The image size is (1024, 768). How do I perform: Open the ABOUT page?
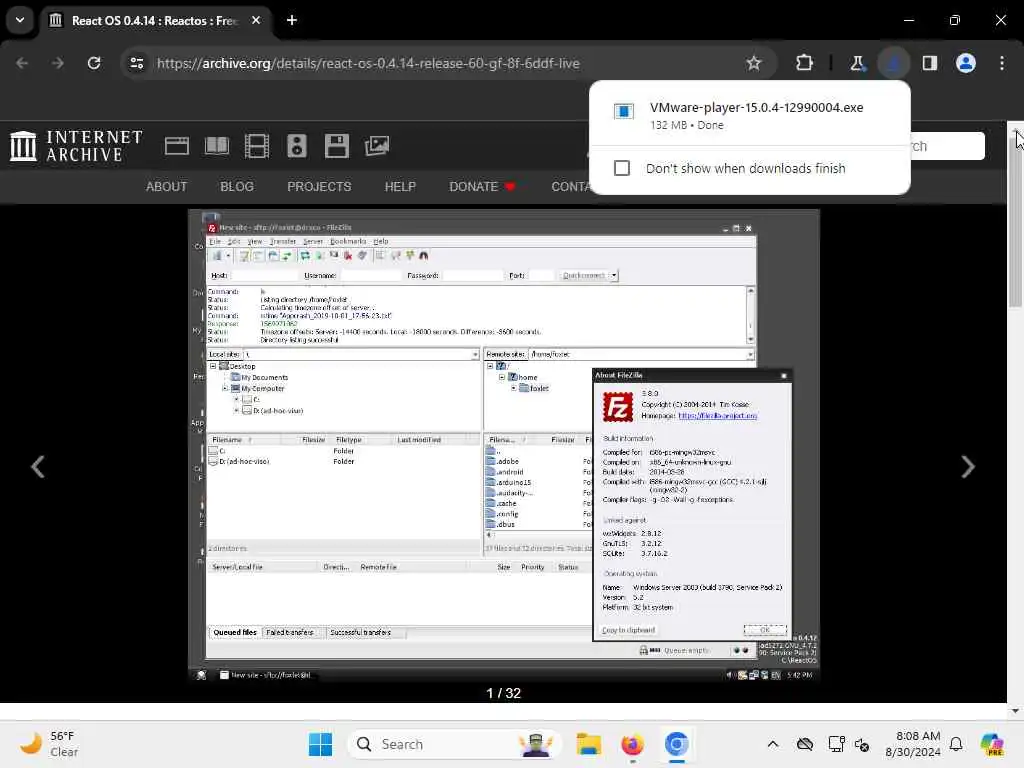167,187
